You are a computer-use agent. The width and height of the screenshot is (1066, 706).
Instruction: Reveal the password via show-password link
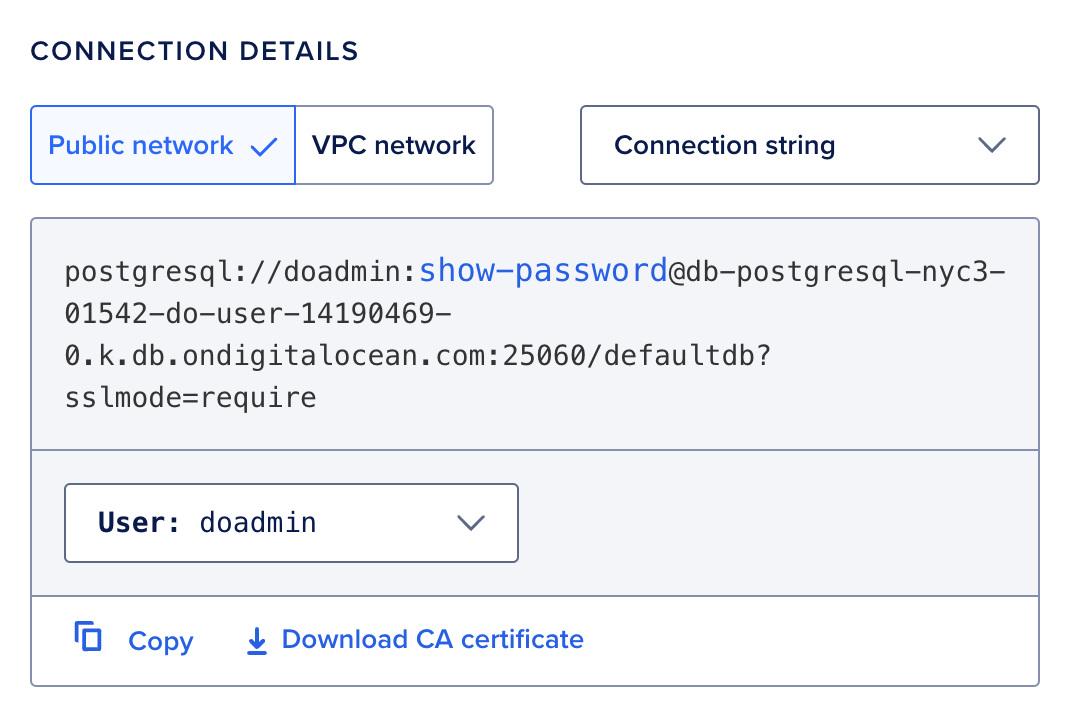click(543, 271)
